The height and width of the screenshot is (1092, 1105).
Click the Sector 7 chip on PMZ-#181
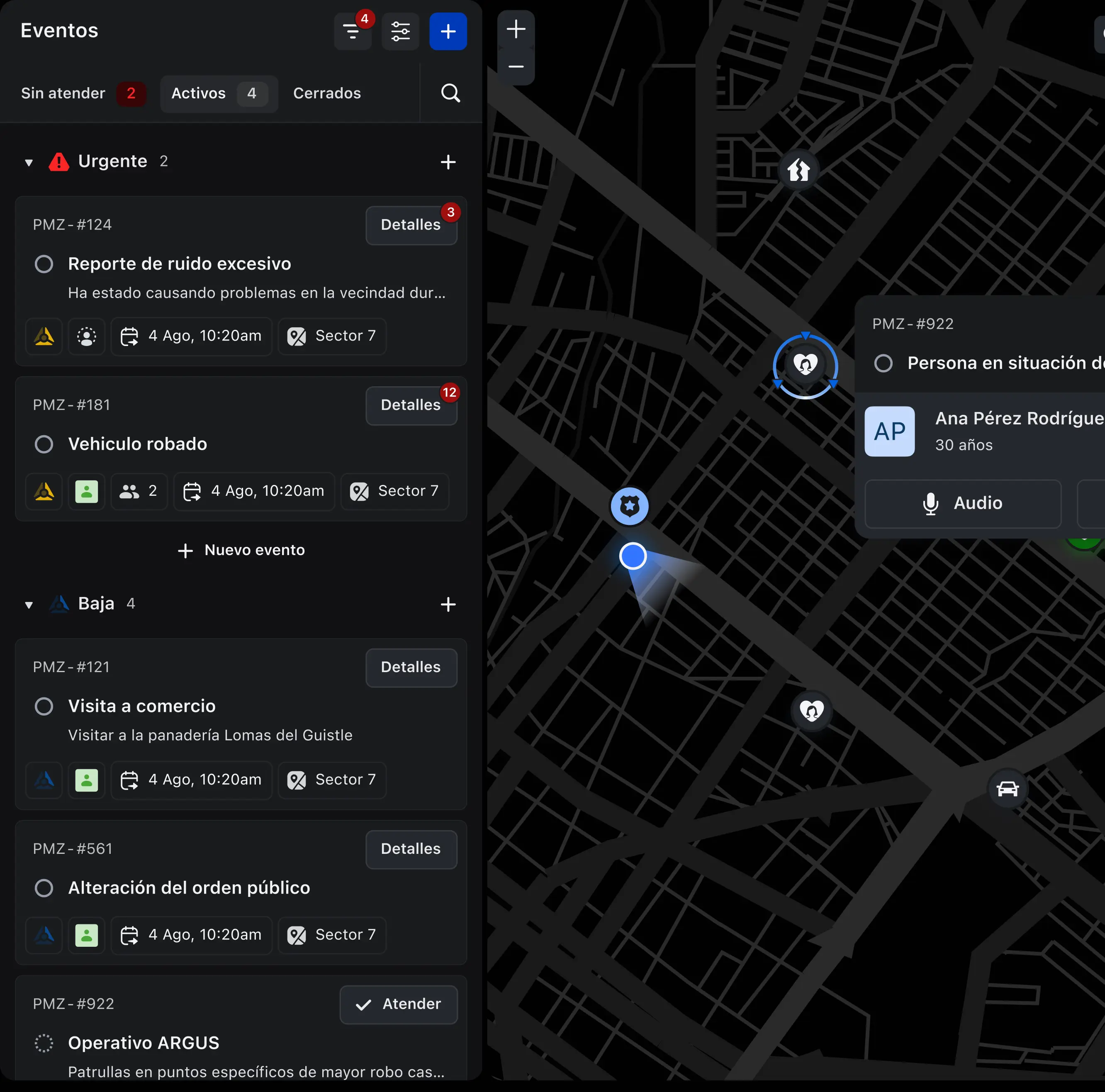coord(394,491)
